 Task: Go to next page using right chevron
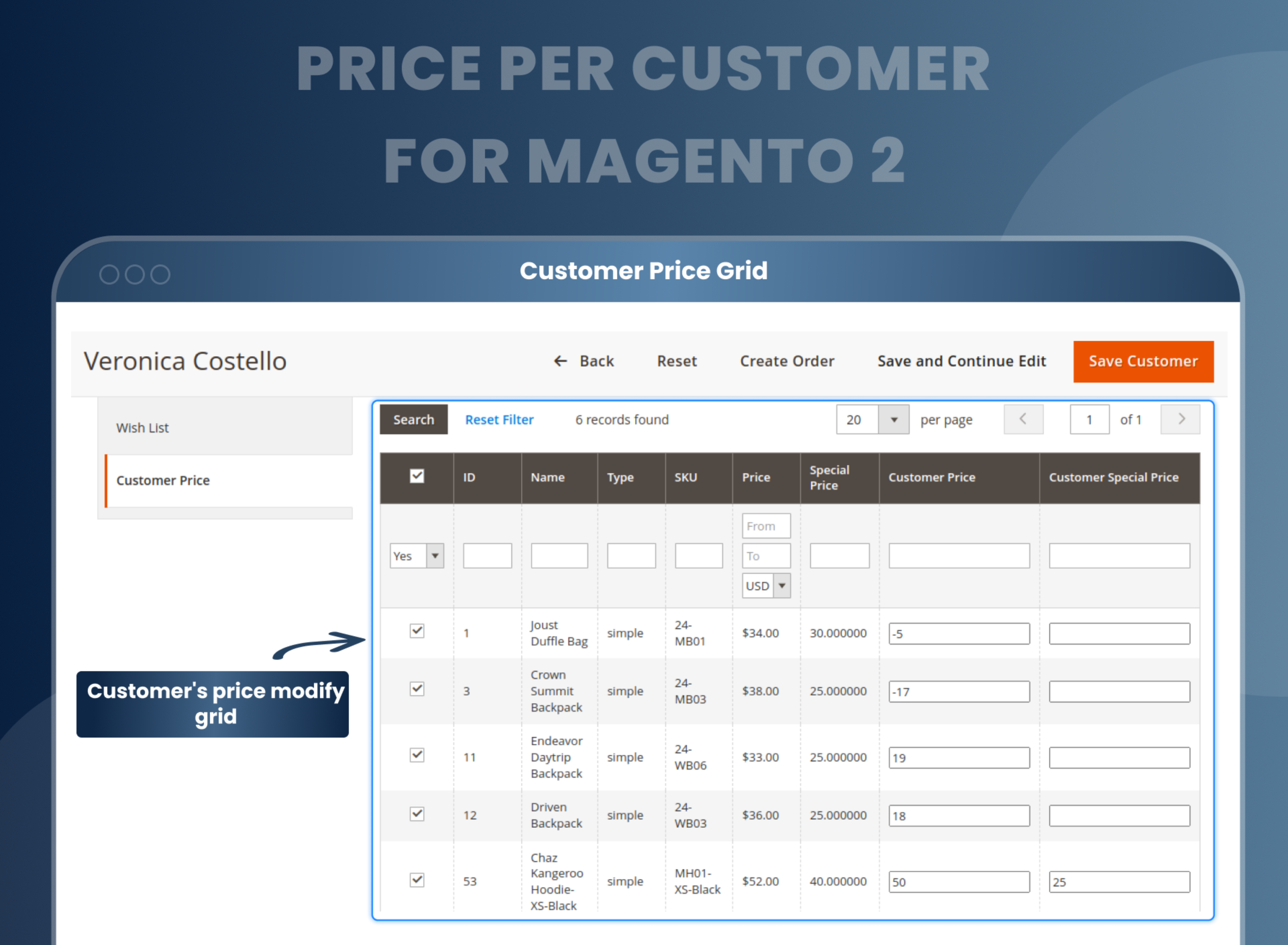(1180, 419)
